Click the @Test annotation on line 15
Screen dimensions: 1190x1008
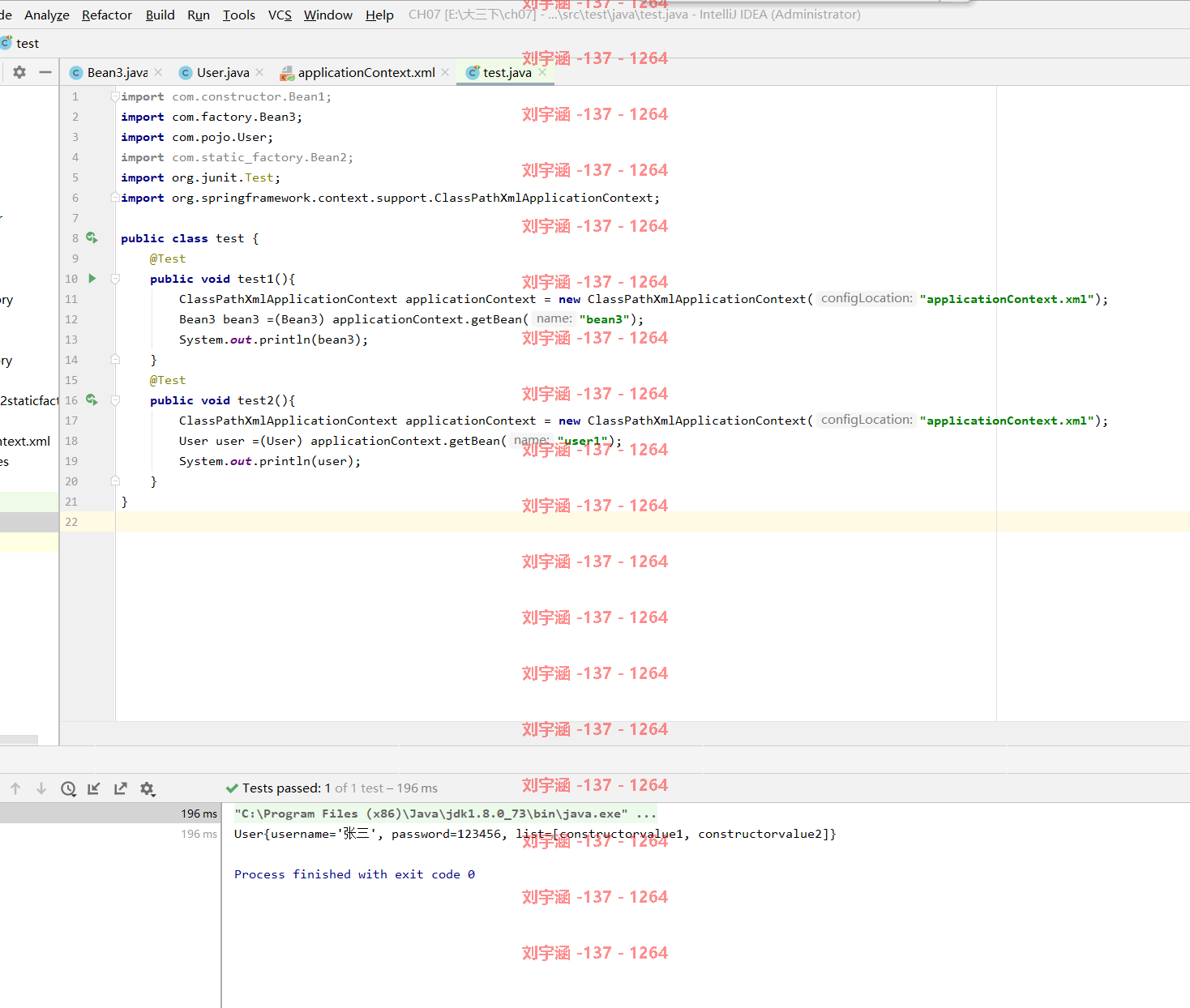tap(168, 380)
